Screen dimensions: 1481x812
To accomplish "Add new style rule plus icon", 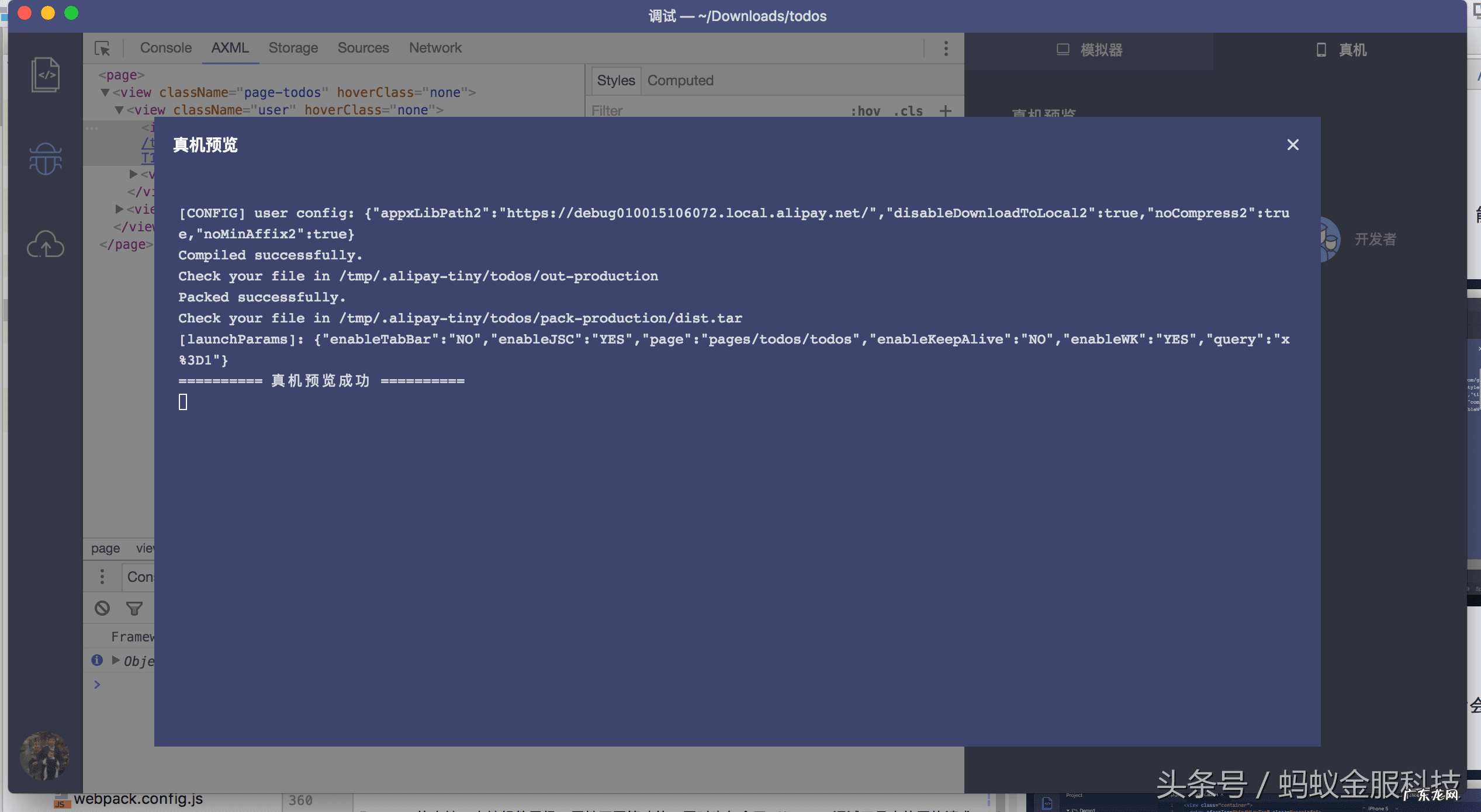I will [945, 110].
